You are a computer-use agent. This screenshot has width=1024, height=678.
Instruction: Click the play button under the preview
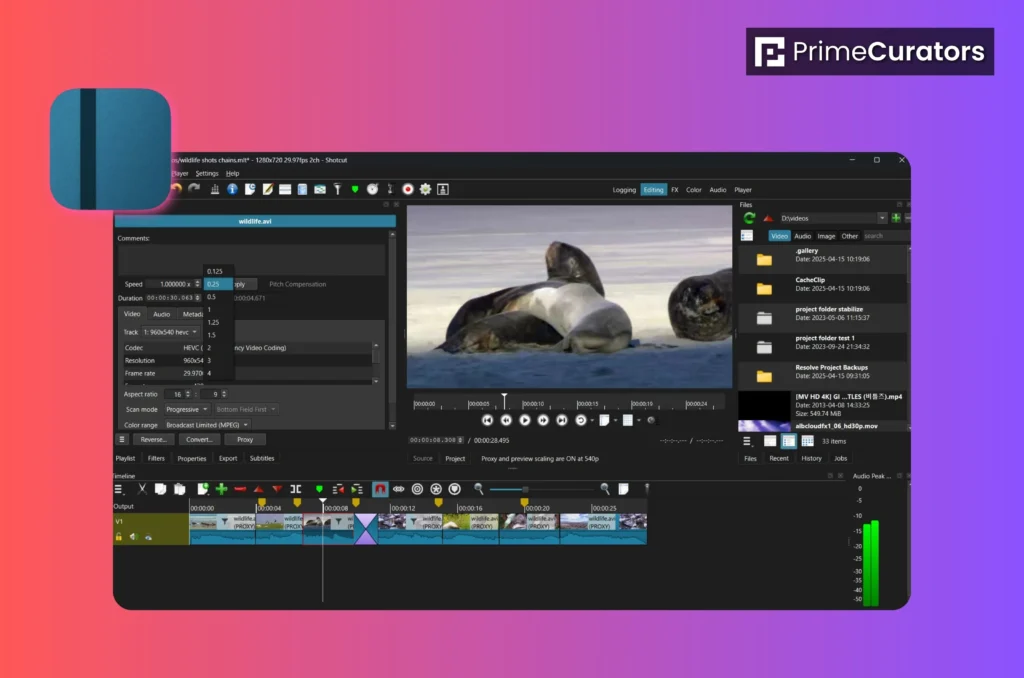pyautogui.click(x=524, y=420)
